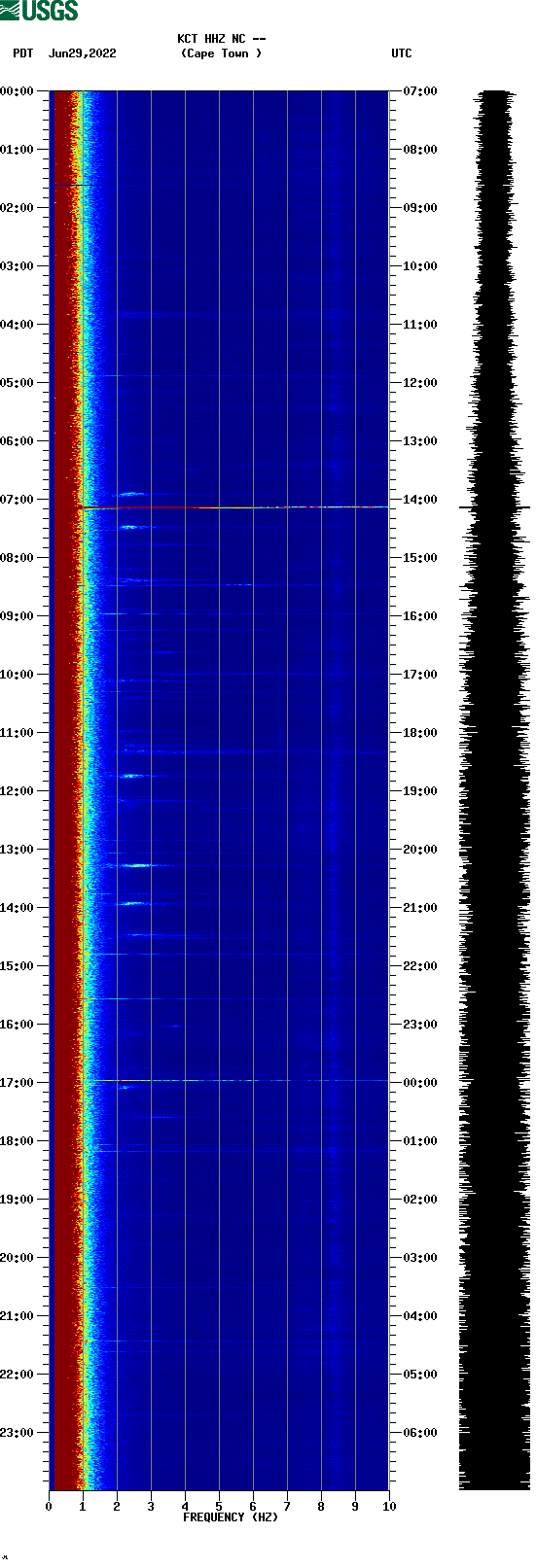Viewport: 537px width, 1568px height.
Task: Click the 1 Hz frequency tick label
Action: pos(83,1507)
